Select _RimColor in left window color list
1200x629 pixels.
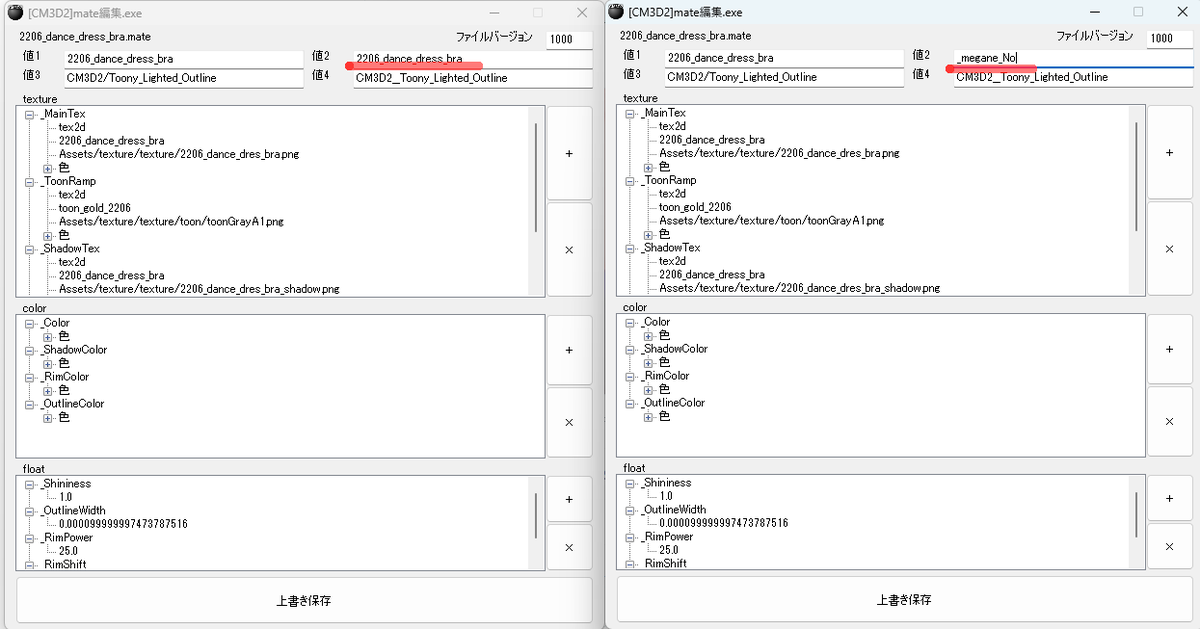pyautogui.click(x=64, y=377)
